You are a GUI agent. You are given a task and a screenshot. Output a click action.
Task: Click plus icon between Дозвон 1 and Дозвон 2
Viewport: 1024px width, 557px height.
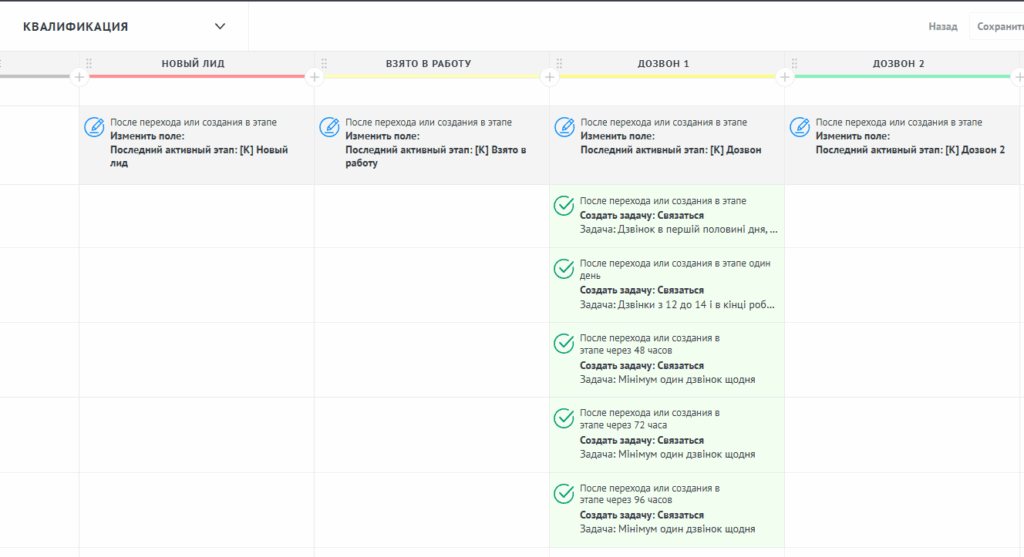click(785, 77)
